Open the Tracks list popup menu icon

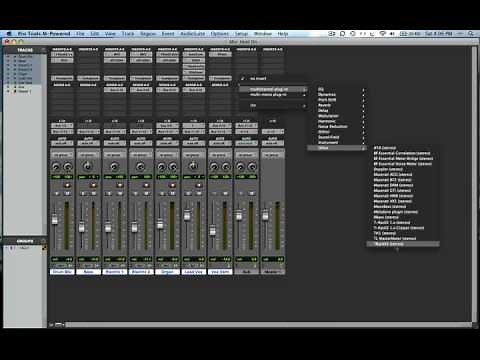tap(43, 50)
